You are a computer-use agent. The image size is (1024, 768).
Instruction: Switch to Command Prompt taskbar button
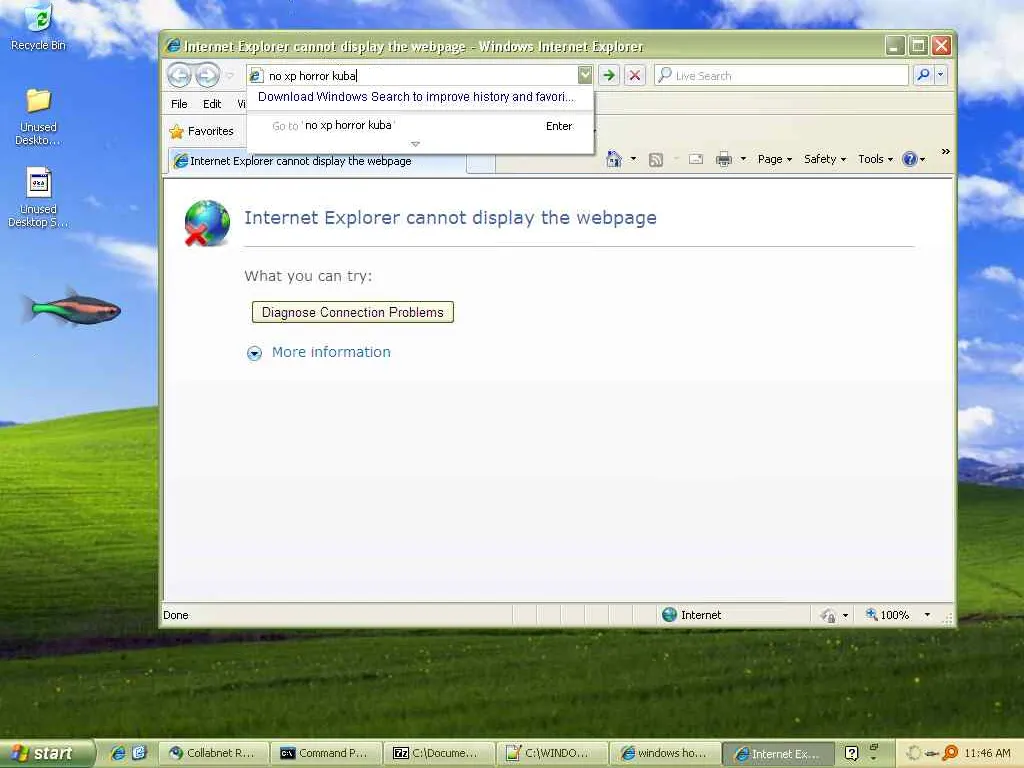326,753
